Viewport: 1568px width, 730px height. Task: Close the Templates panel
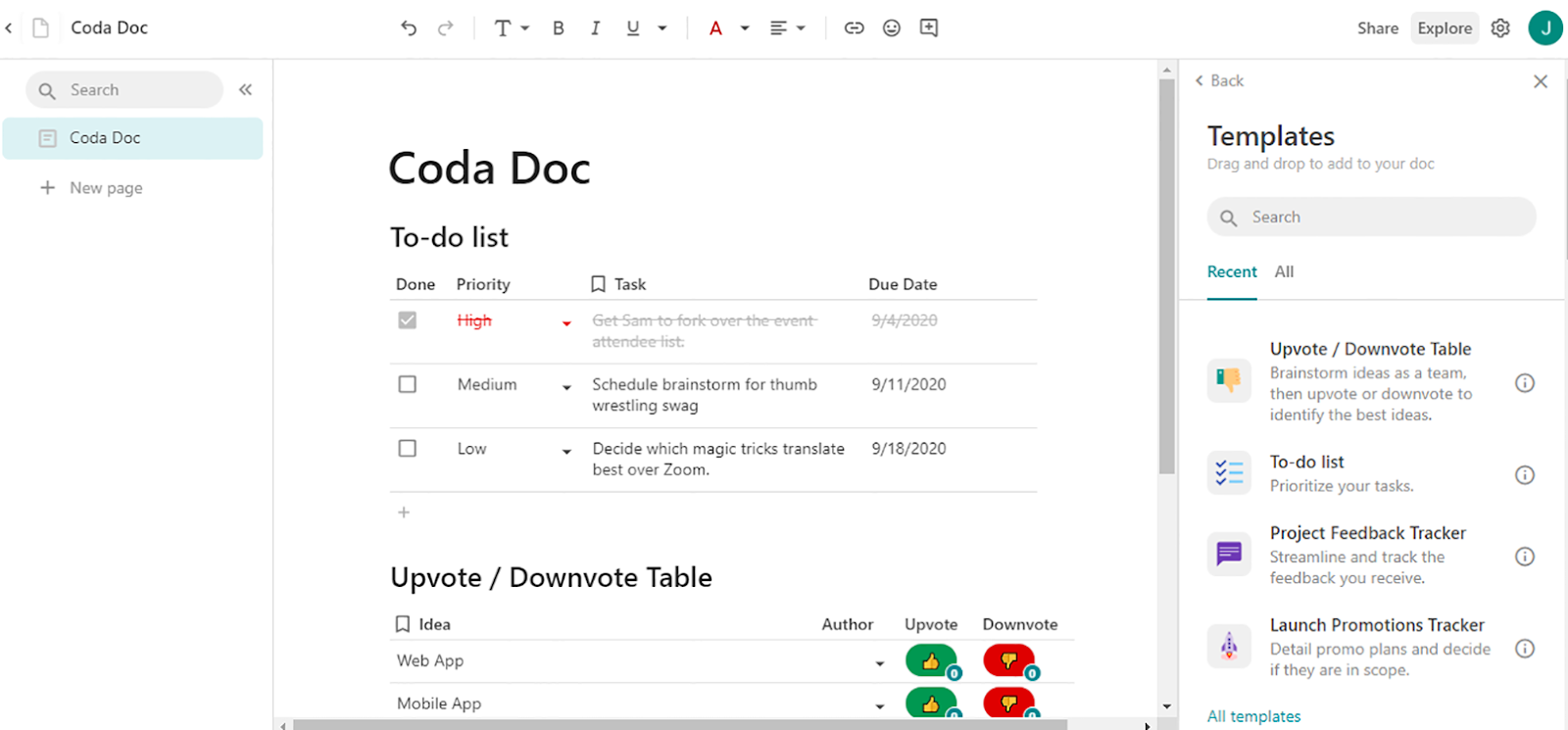(1541, 81)
